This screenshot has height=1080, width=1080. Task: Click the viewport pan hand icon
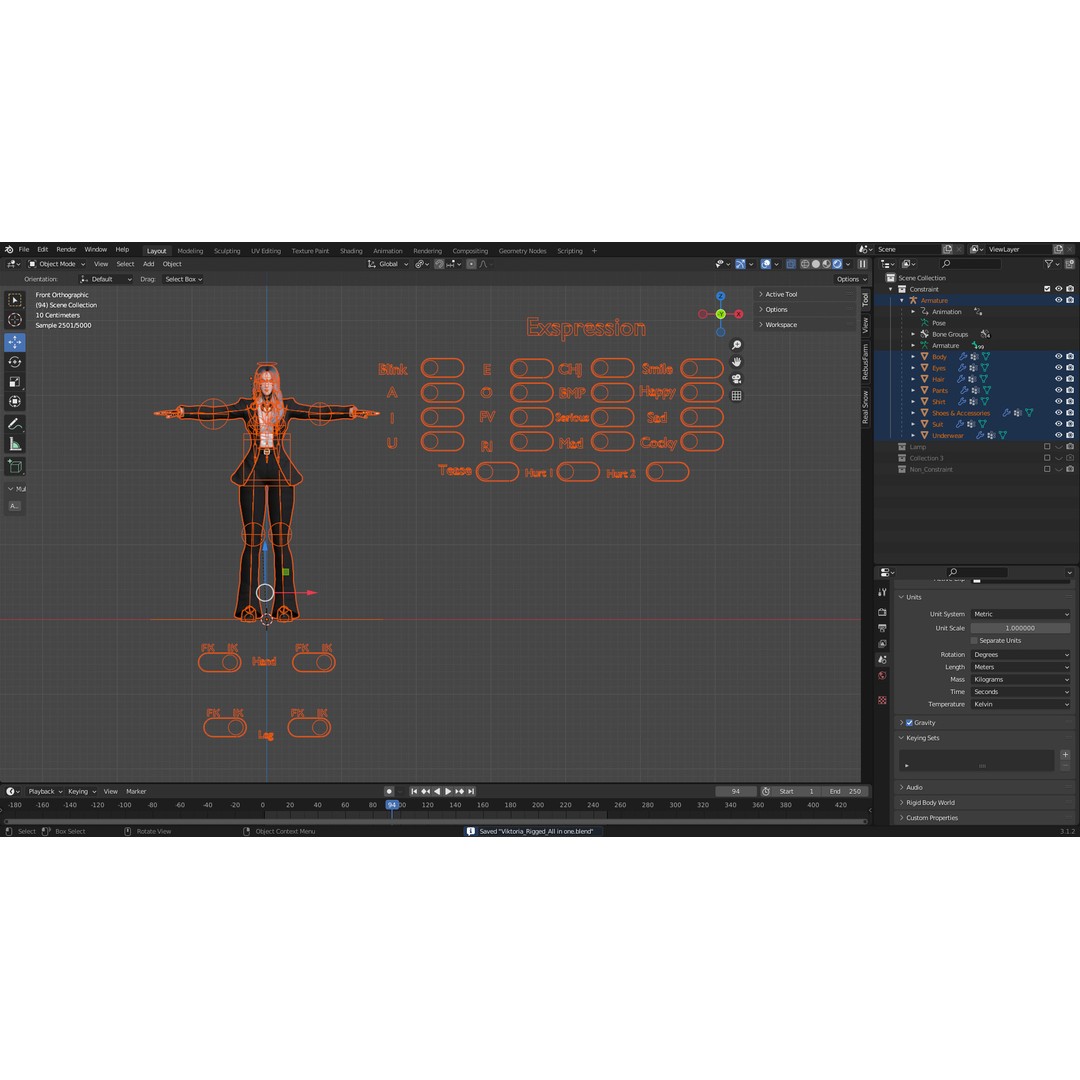click(736, 362)
